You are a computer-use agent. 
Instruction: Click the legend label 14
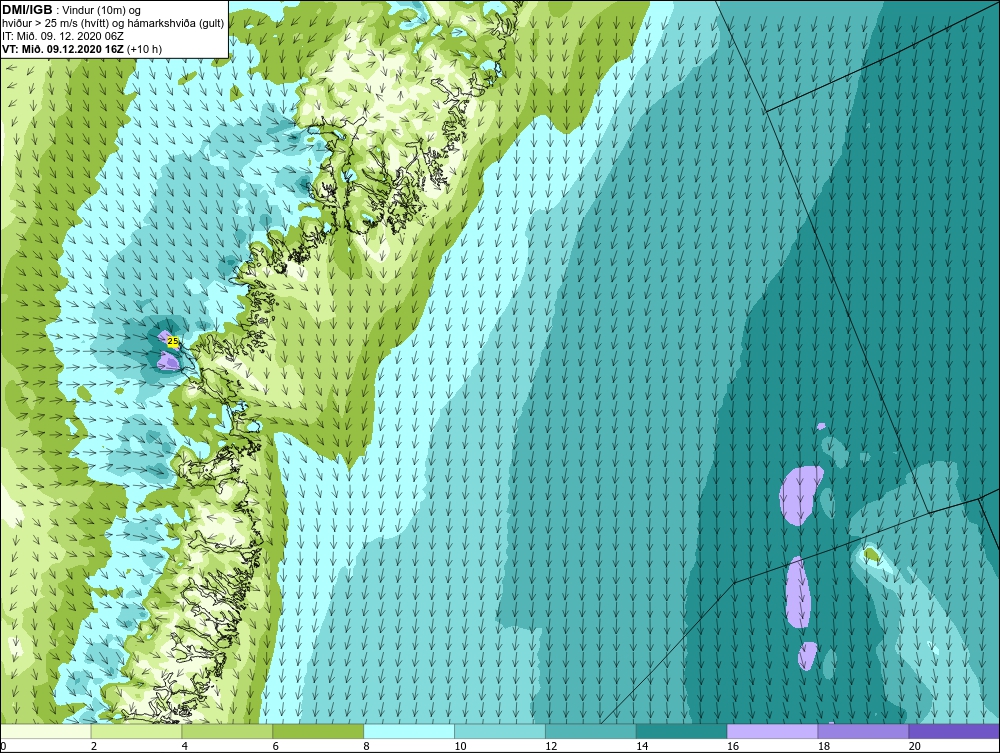(642, 746)
